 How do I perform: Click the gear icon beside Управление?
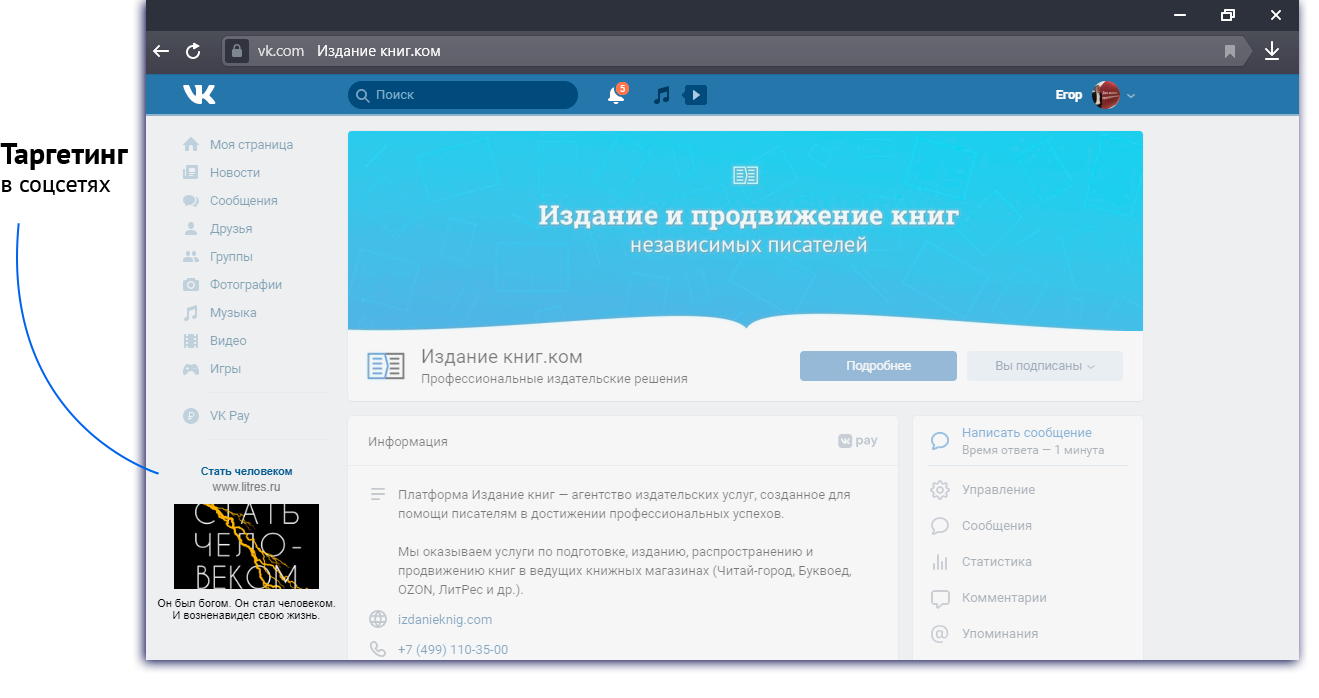click(940, 490)
